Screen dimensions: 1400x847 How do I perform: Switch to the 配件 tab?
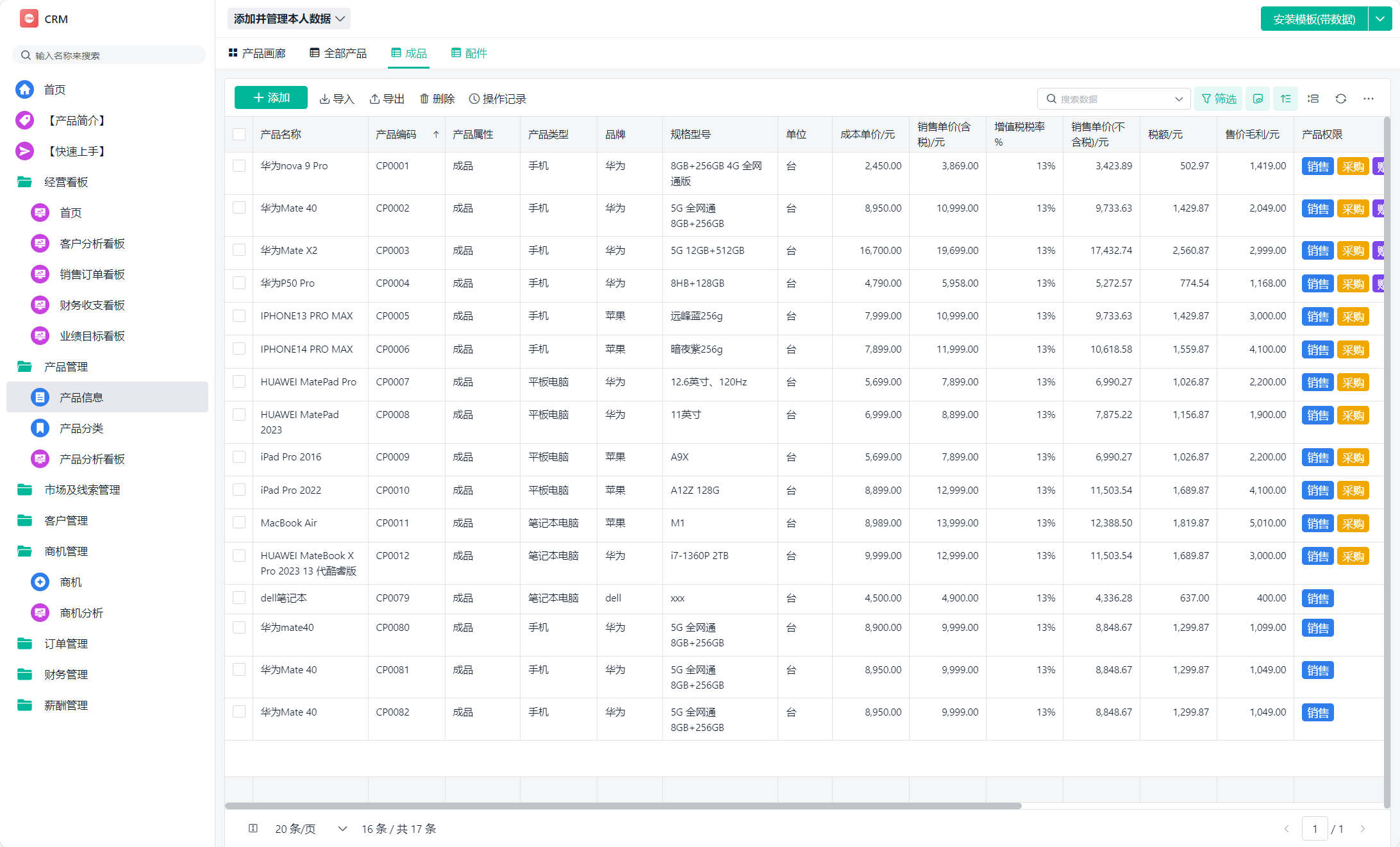point(469,53)
